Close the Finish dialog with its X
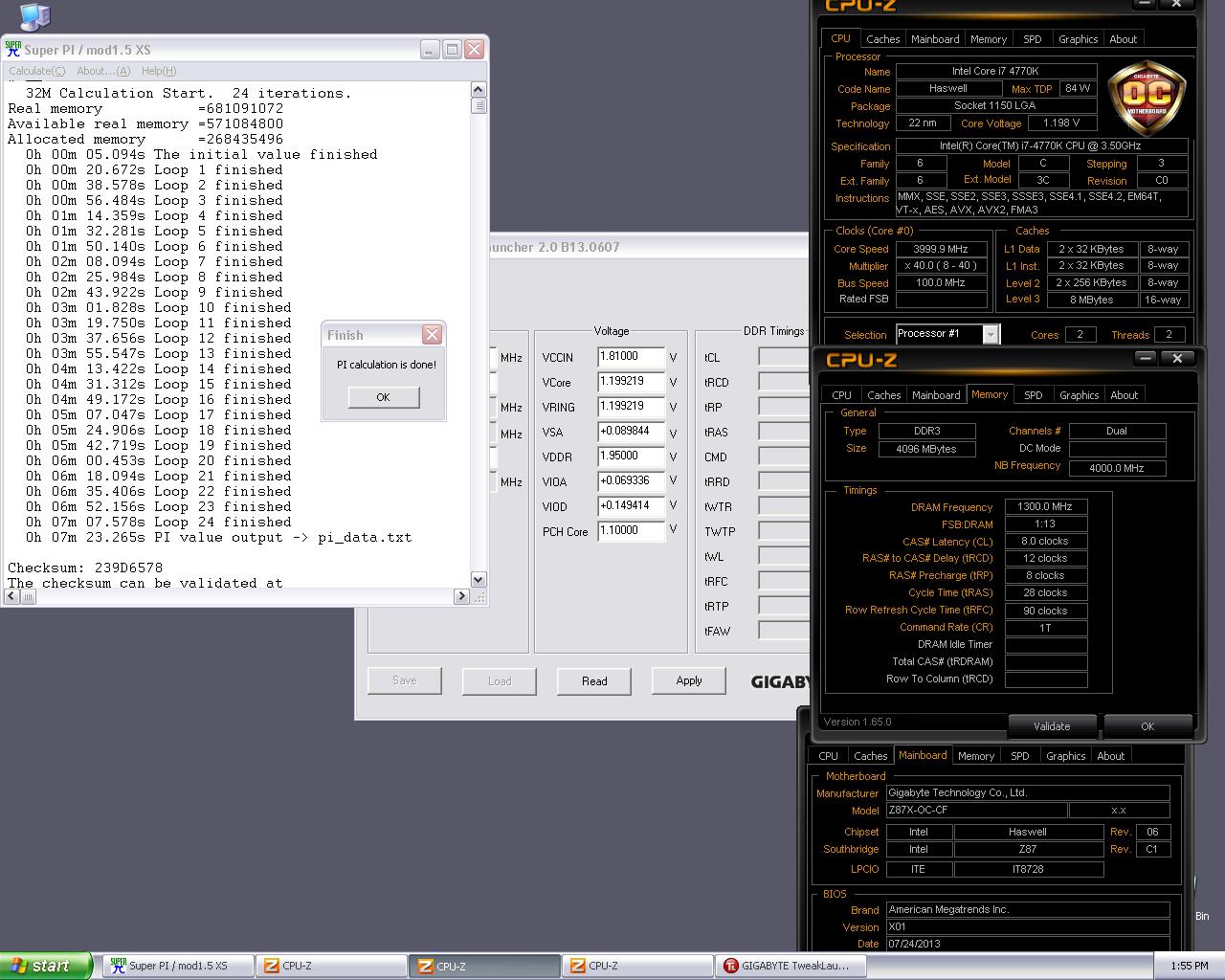Image resolution: width=1225 pixels, height=980 pixels. click(x=433, y=334)
